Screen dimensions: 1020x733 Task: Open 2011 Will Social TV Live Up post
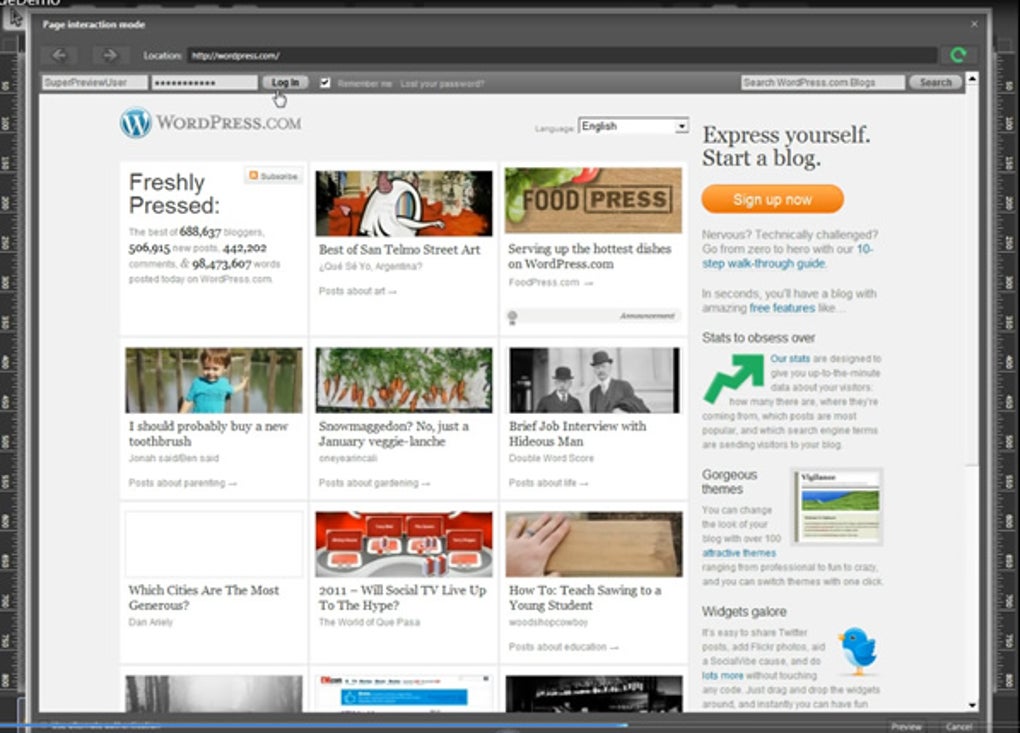403,598
